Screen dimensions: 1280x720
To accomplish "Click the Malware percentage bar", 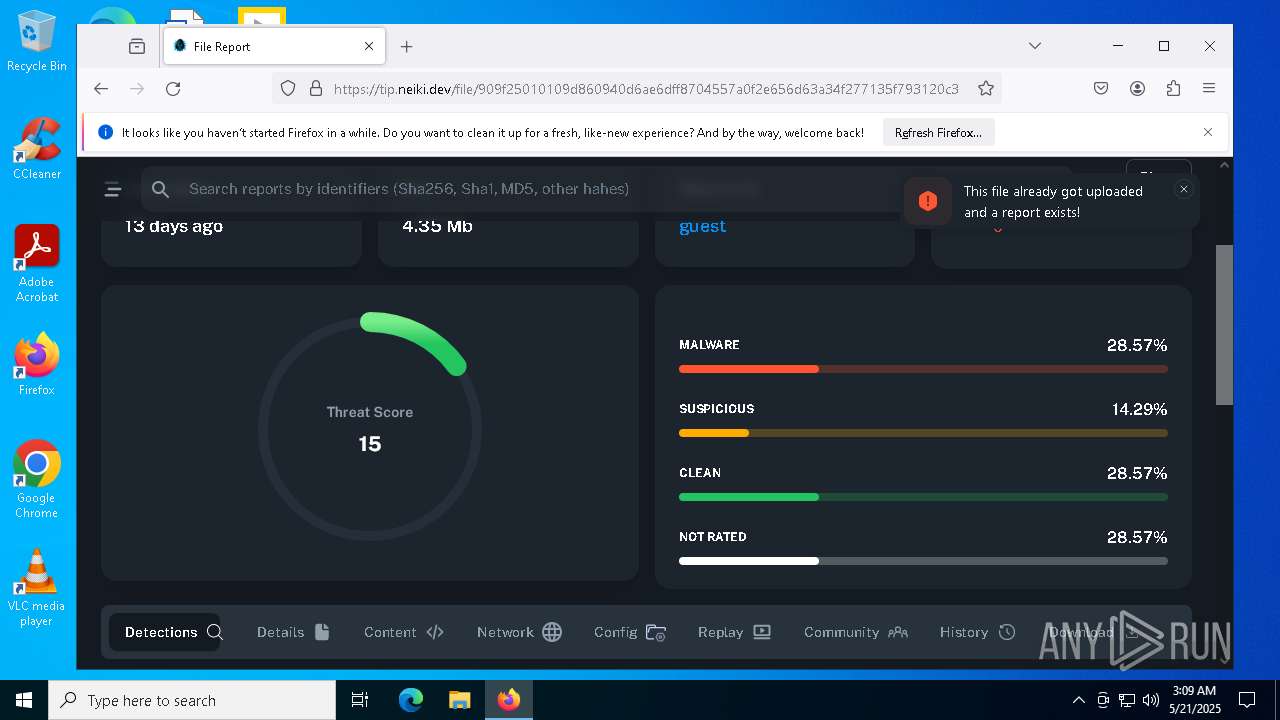I will pos(923,369).
